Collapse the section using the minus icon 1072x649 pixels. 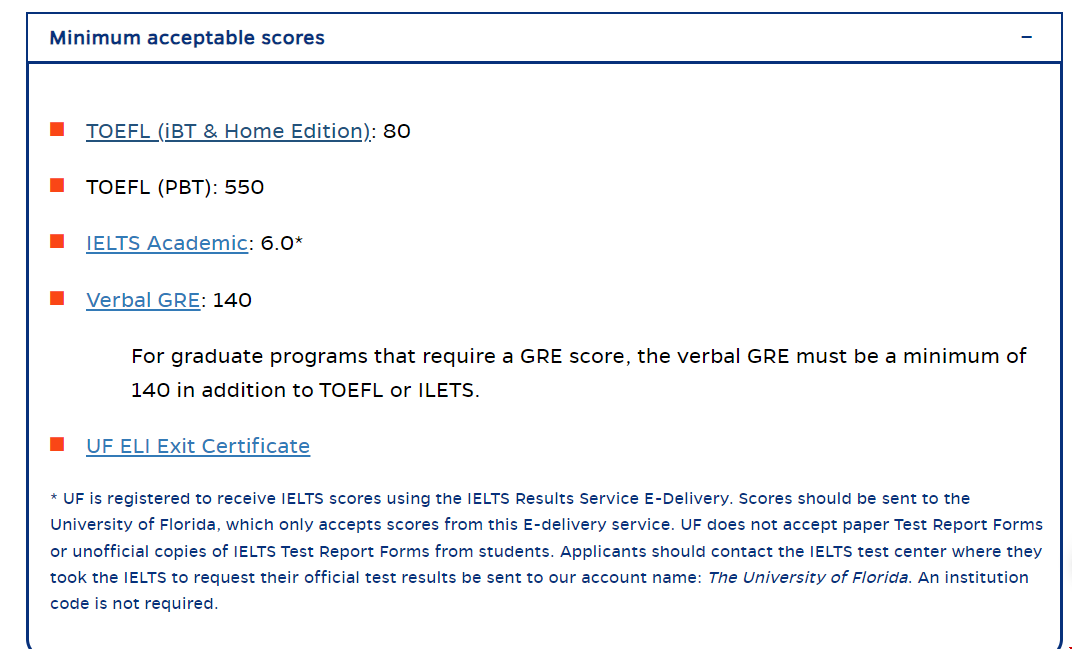click(x=1026, y=37)
